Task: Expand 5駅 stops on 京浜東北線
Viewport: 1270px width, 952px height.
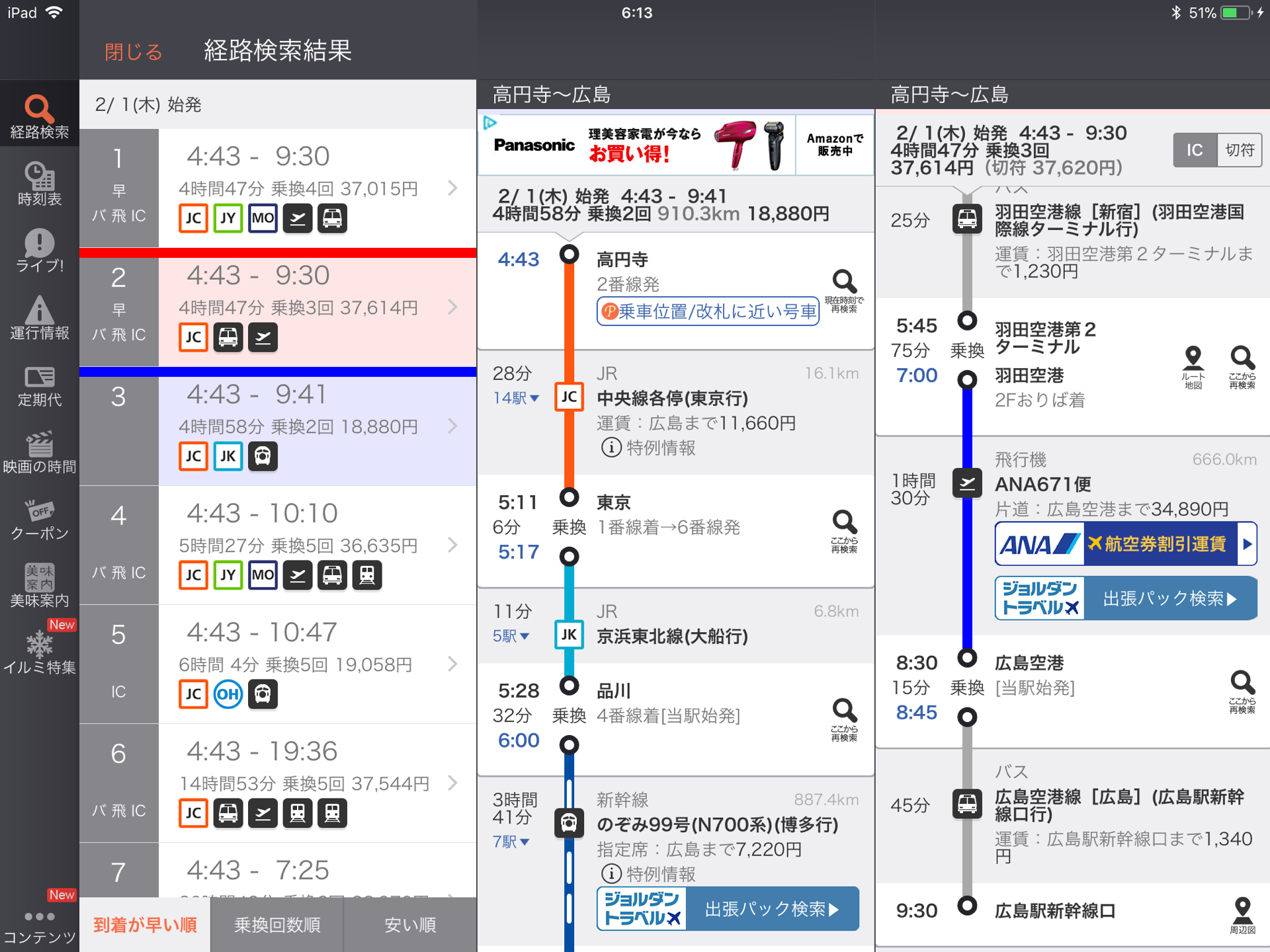Action: (x=511, y=636)
